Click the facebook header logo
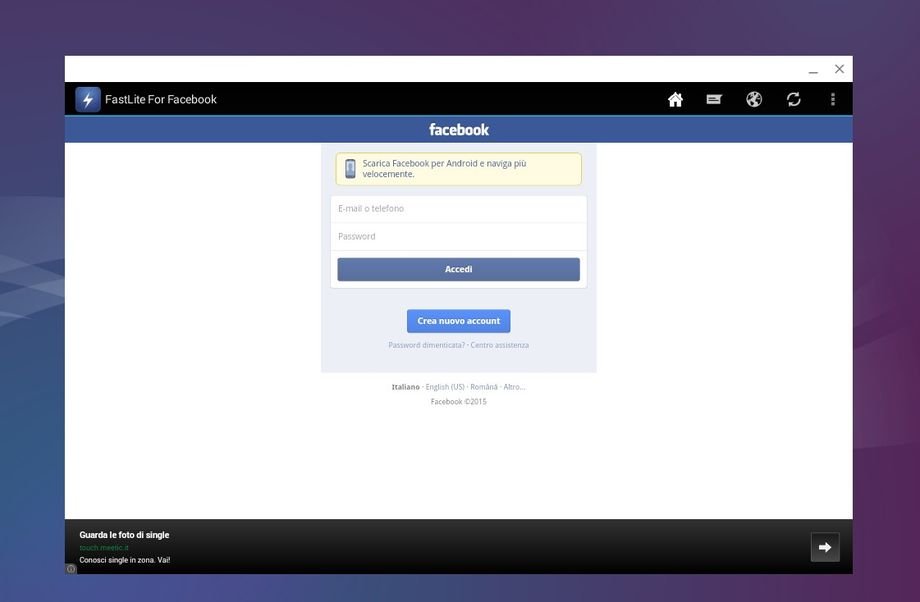 (x=458, y=130)
